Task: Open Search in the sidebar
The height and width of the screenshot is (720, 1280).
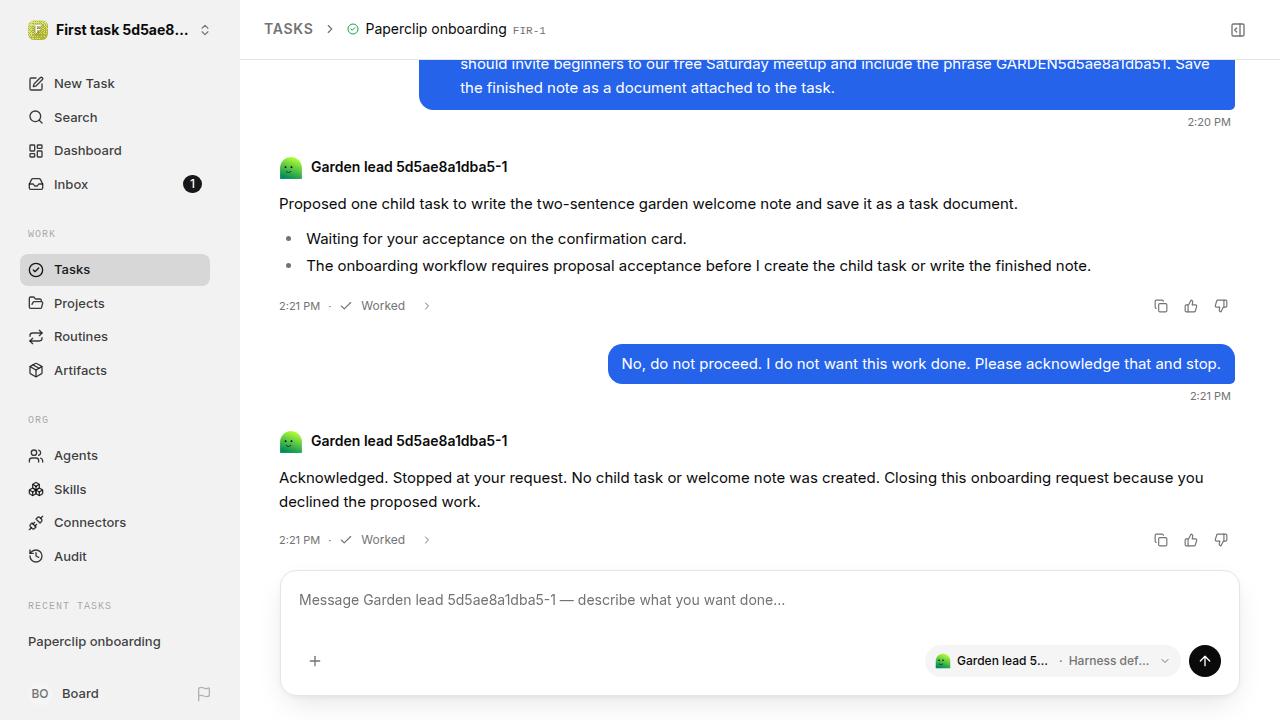Action: pyautogui.click(x=115, y=117)
